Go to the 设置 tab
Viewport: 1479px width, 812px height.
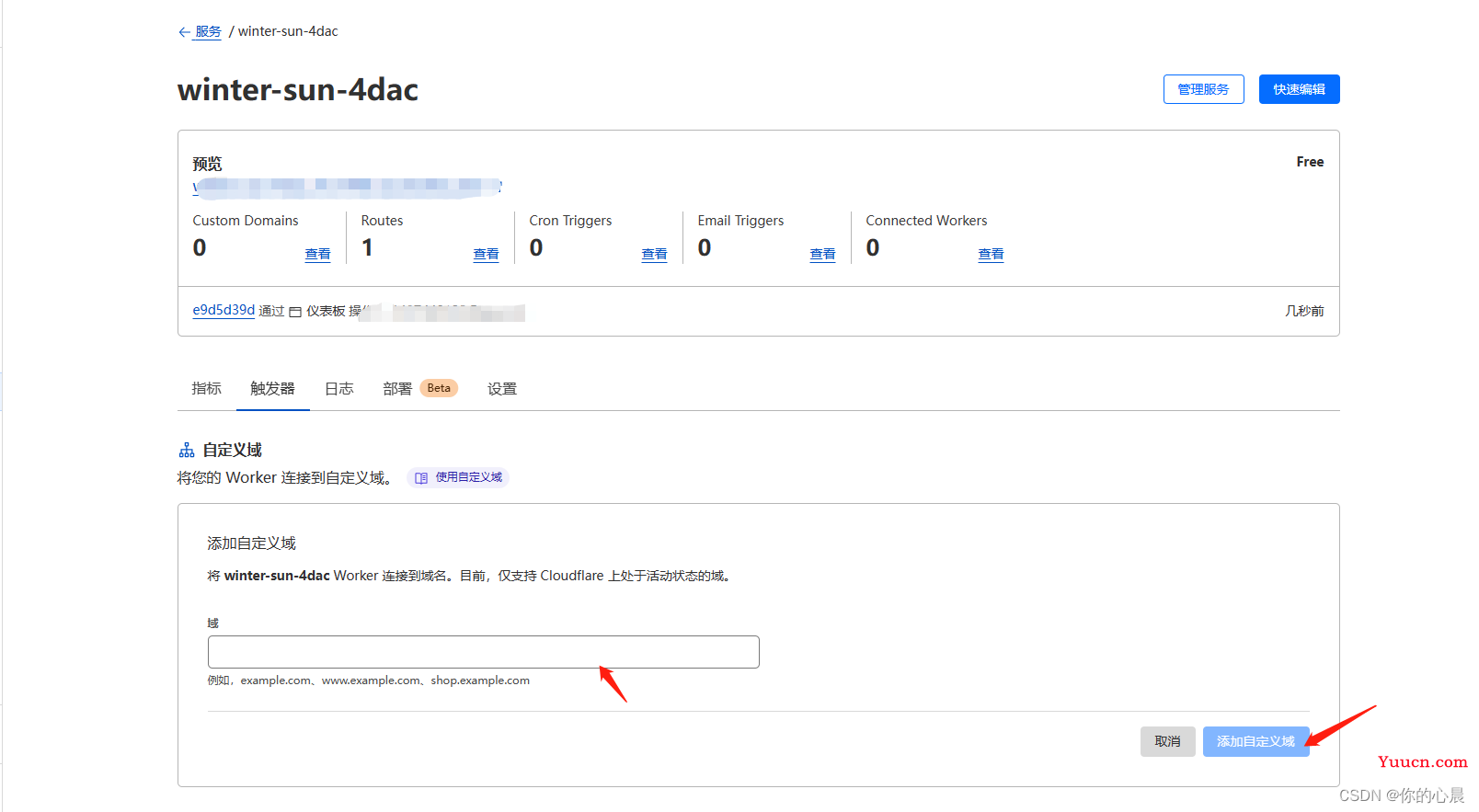tap(502, 389)
